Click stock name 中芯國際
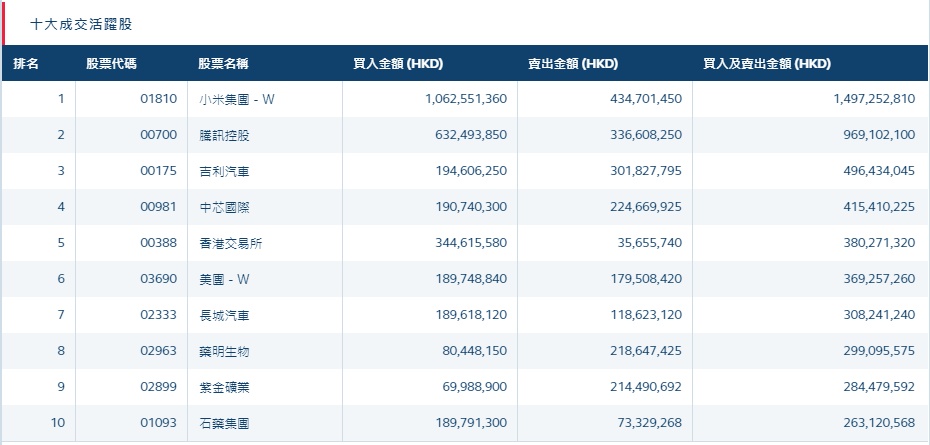 click(224, 207)
